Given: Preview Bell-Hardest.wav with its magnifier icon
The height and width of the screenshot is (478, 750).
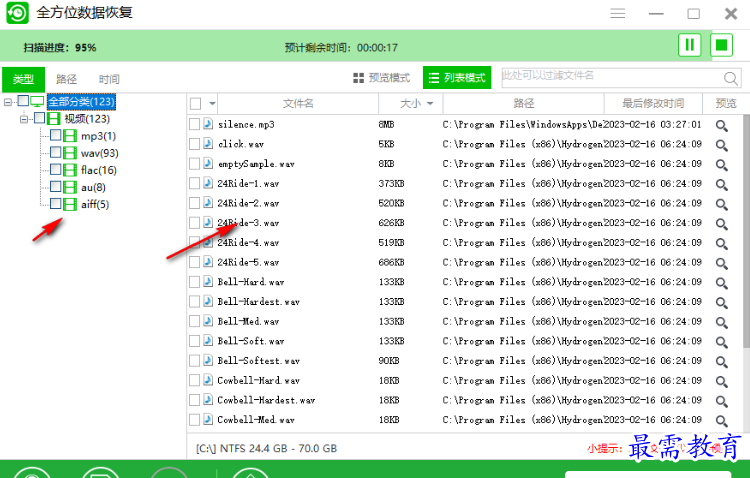Looking at the screenshot, I should click(x=721, y=302).
